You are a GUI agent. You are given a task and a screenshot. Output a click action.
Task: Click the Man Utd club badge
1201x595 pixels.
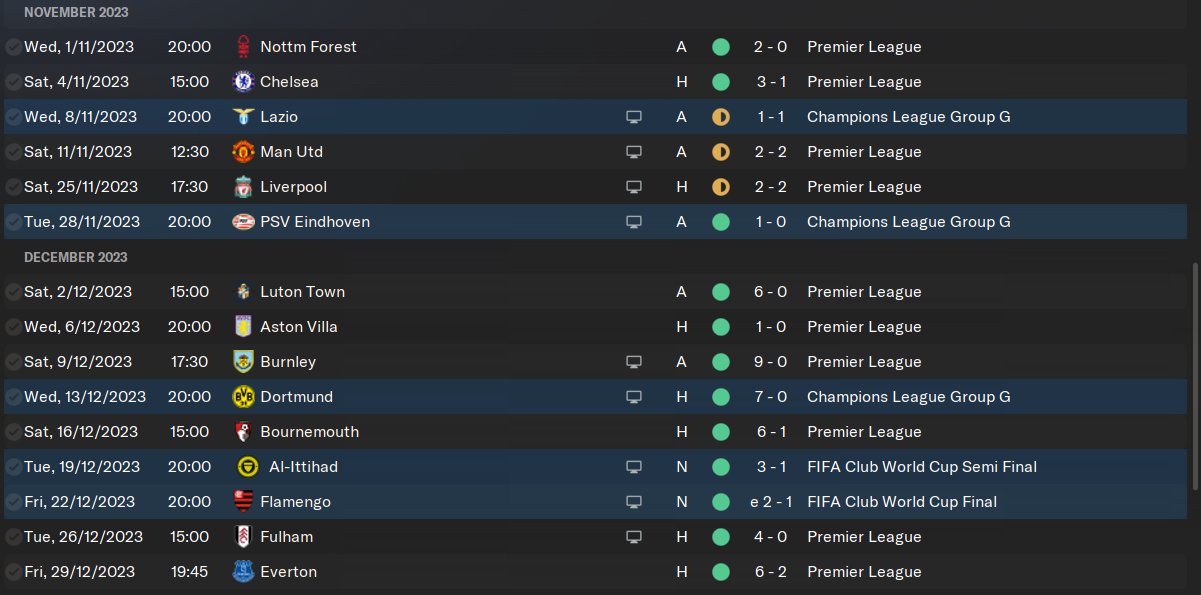click(x=242, y=152)
